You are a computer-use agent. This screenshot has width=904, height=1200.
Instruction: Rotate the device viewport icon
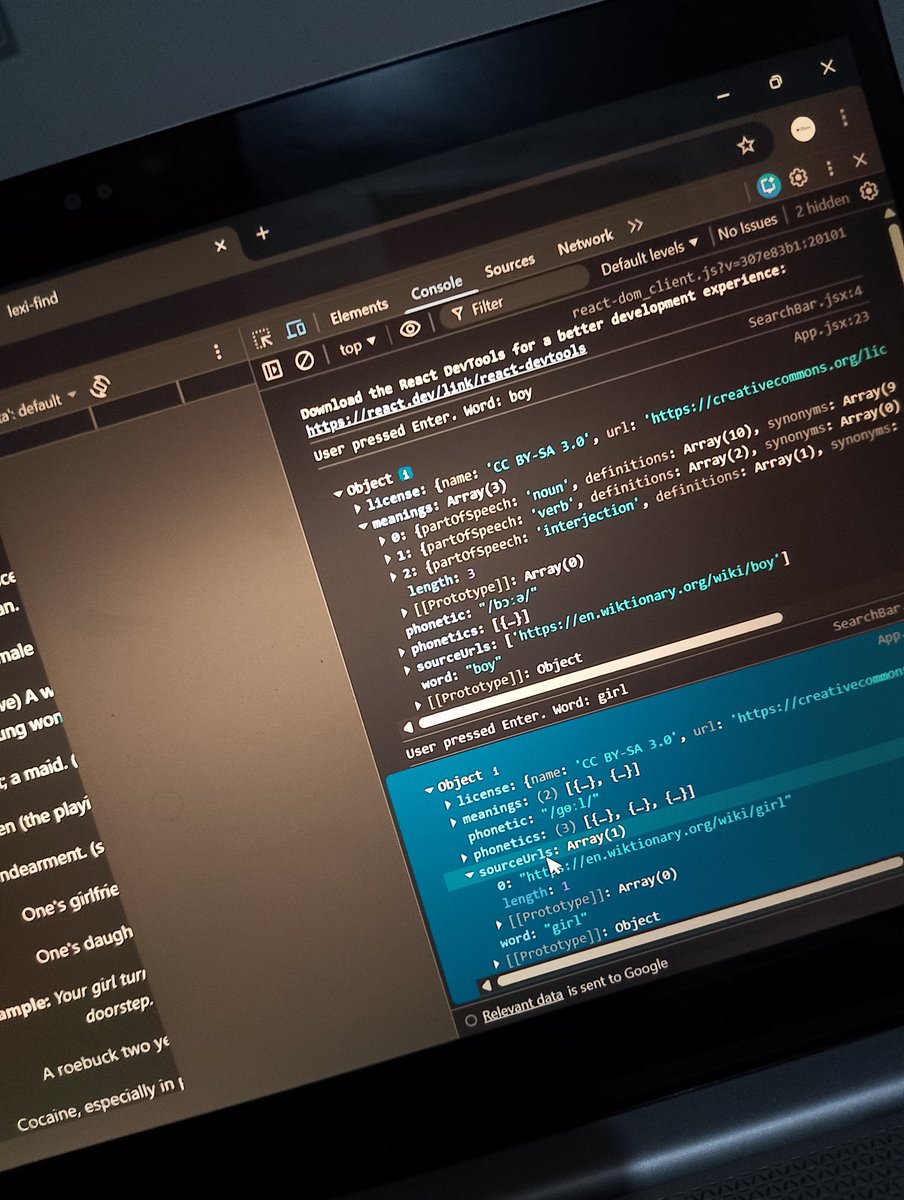[x=99, y=386]
